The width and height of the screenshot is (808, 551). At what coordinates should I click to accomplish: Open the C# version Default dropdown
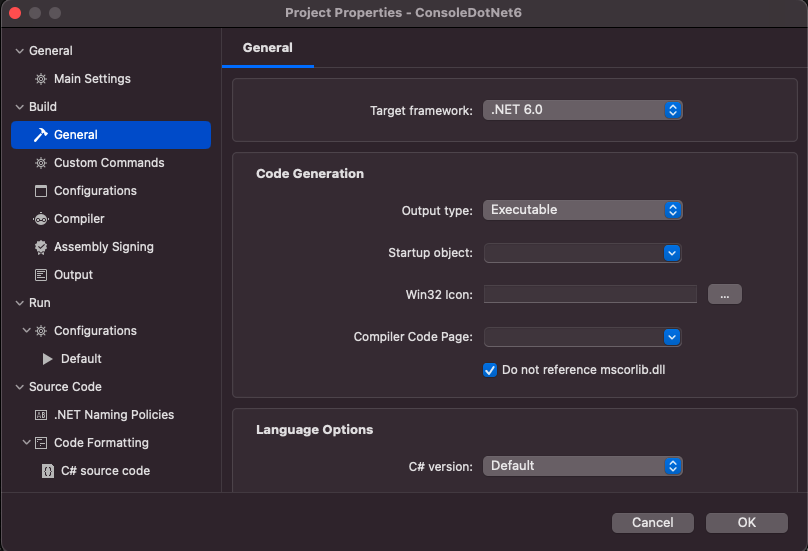pos(583,466)
